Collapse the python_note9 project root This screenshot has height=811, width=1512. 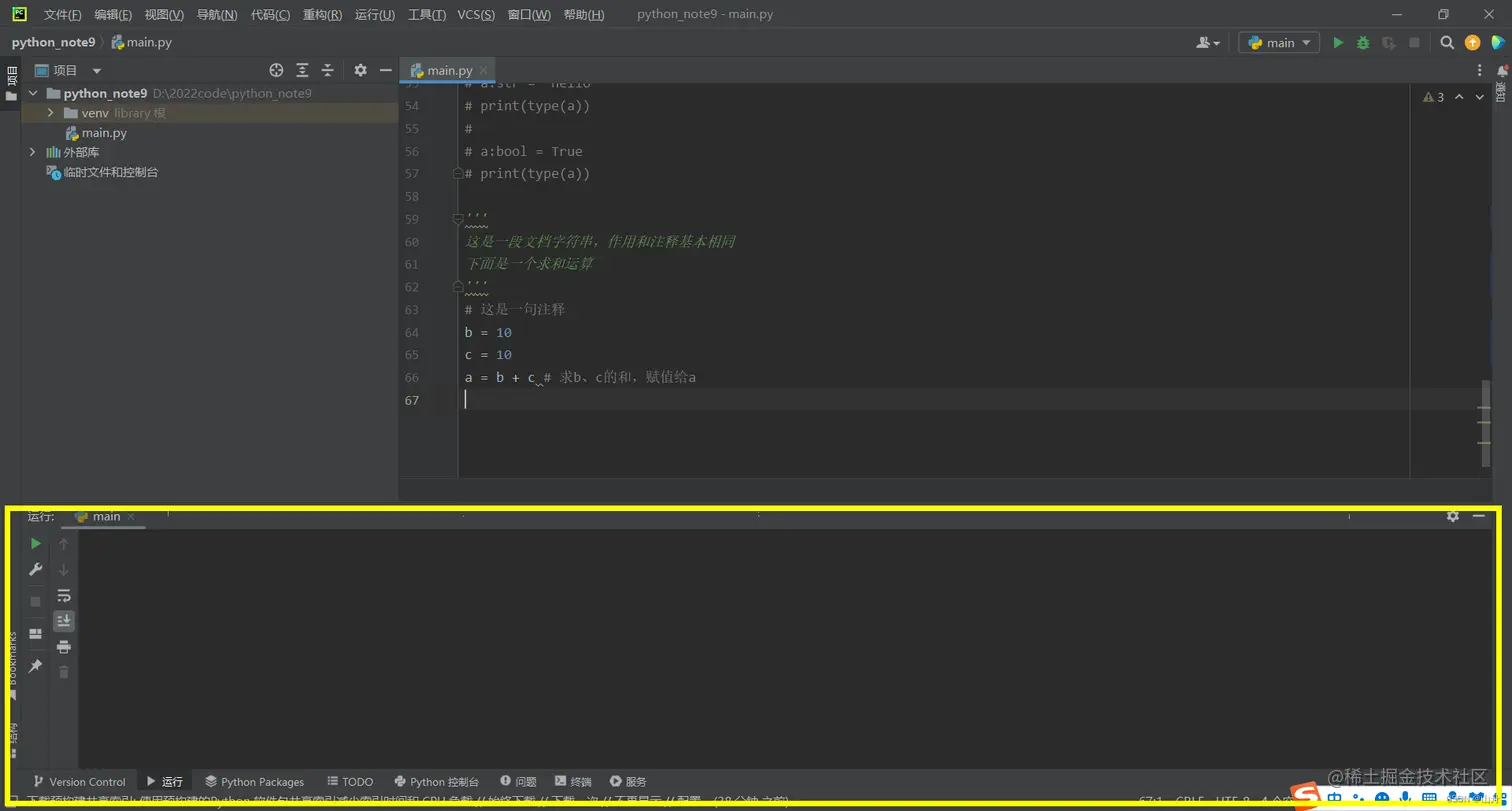click(x=33, y=93)
